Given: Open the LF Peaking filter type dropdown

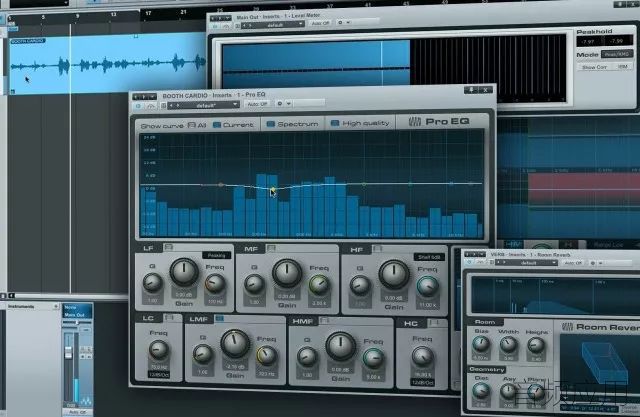Looking at the screenshot, I should click(217, 255).
